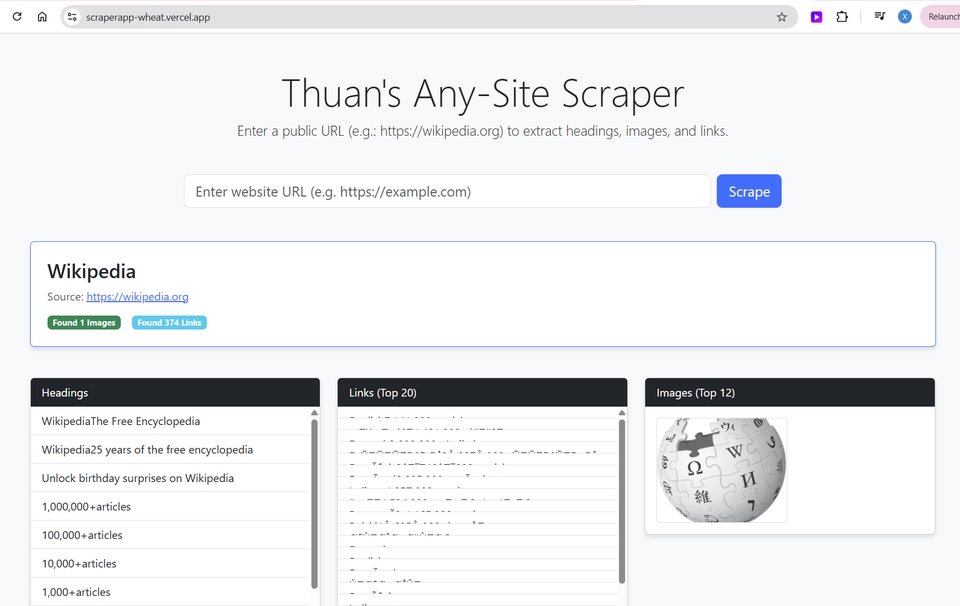This screenshot has height=606, width=960.
Task: Click the Relaunch button in the browser toolbar
Action: (940, 17)
